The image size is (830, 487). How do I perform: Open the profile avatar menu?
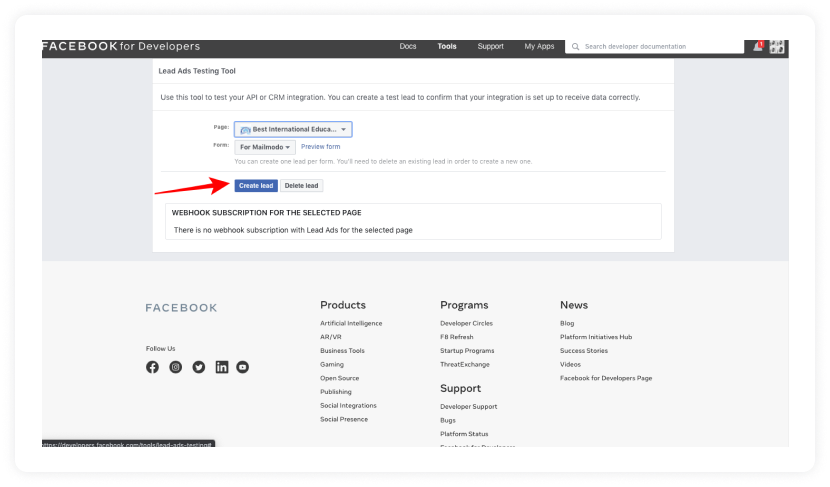coord(777,47)
